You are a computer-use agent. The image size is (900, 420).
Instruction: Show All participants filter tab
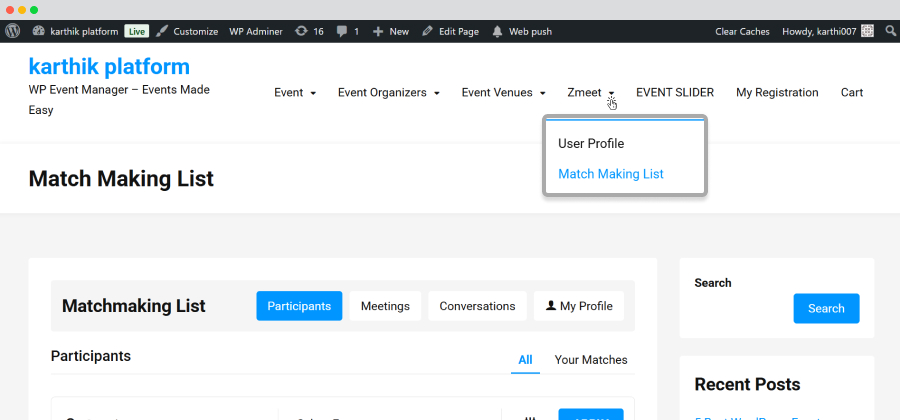coord(525,360)
